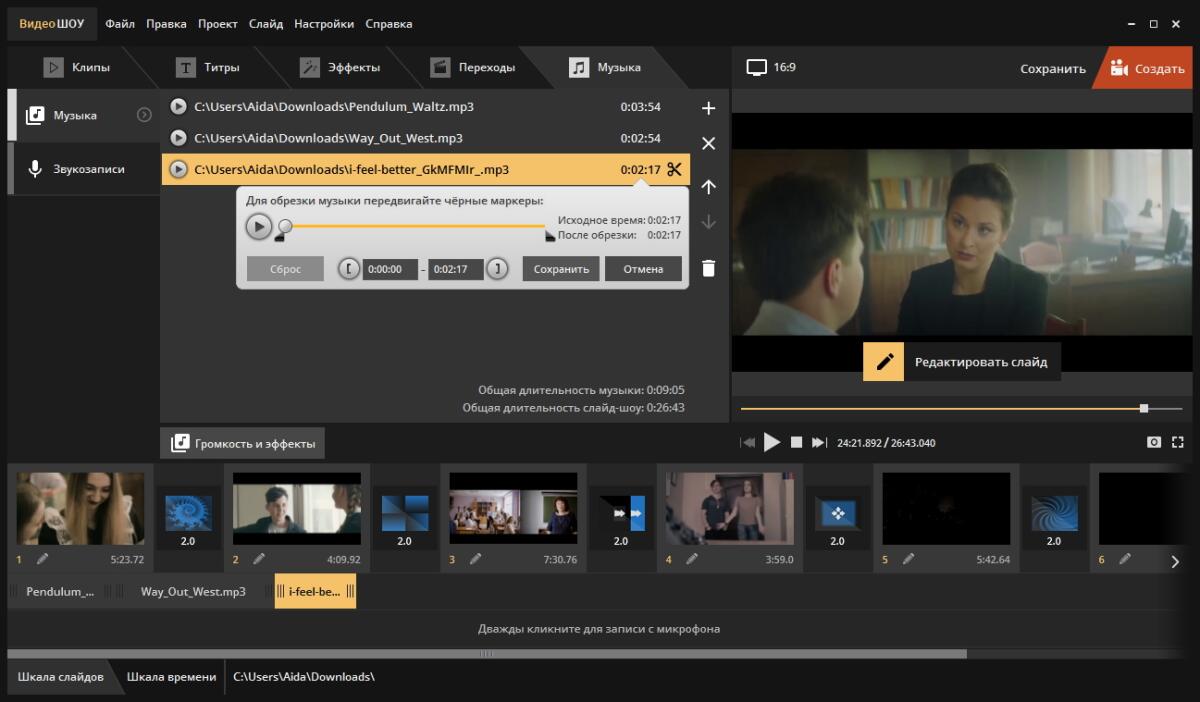1200x702 pixels.
Task: Play the Pendulum_Waltz.mp3 track preview
Action: [178, 107]
